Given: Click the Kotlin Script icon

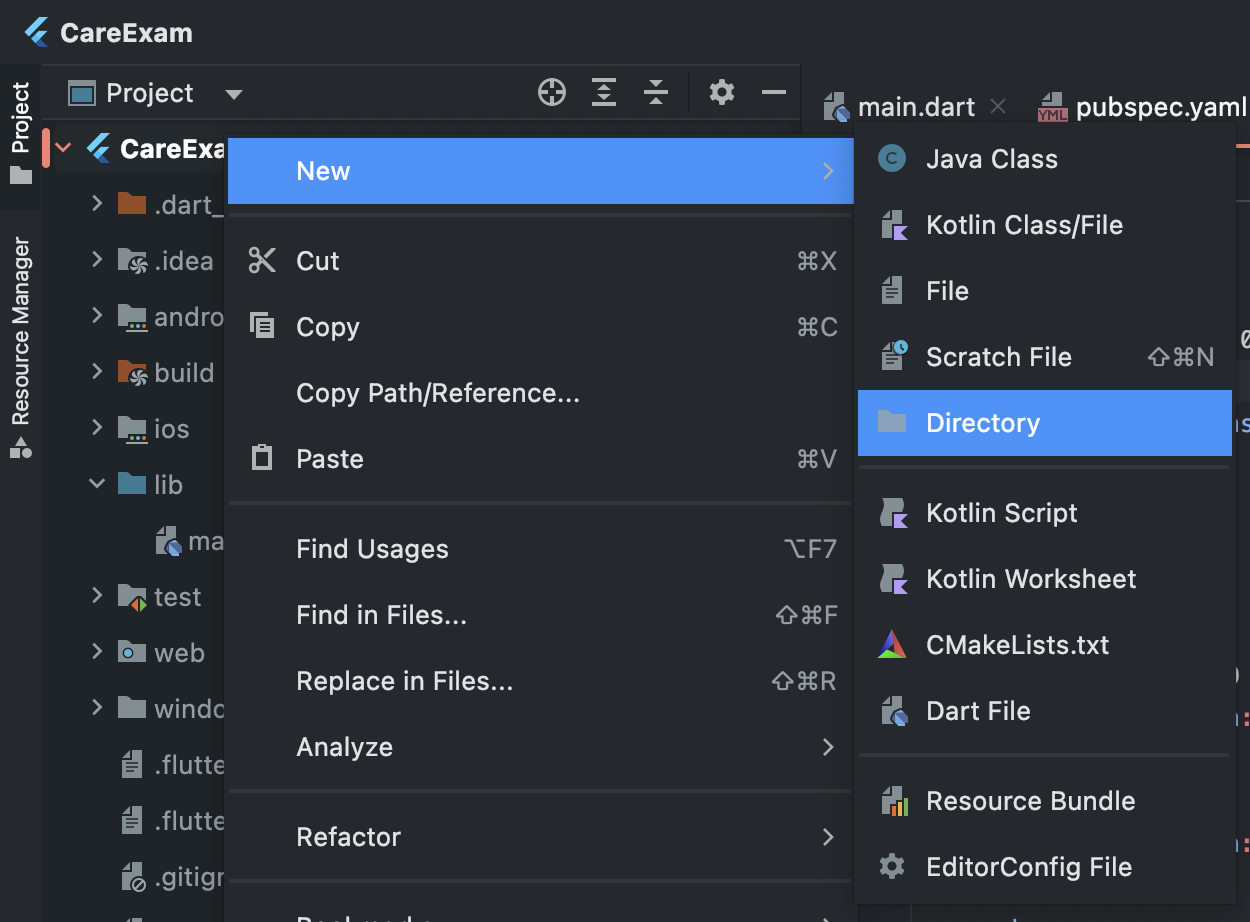Looking at the screenshot, I should point(892,513).
